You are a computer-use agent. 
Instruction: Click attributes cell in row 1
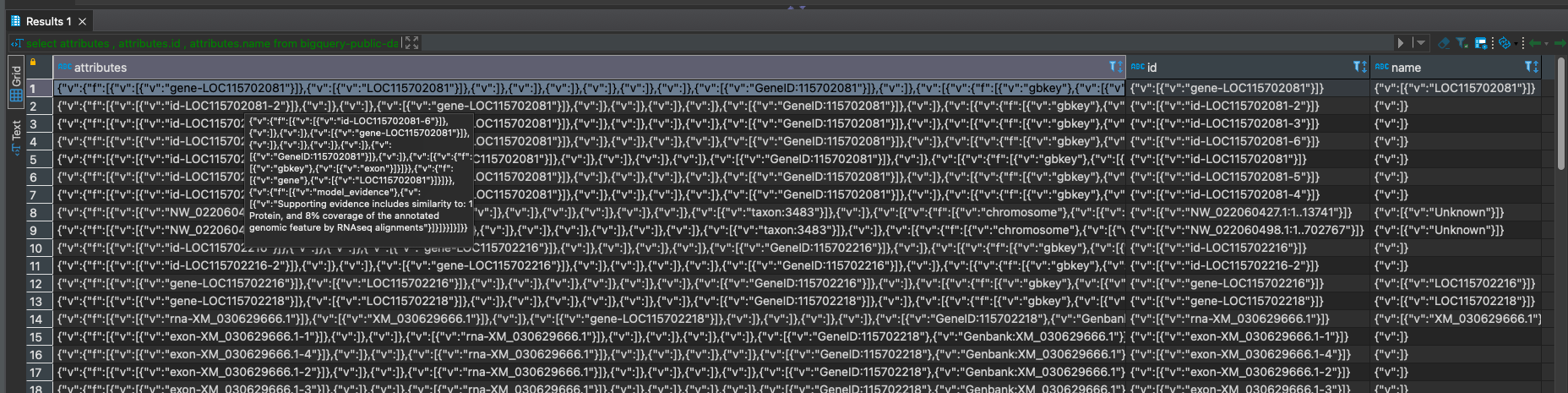589,88
